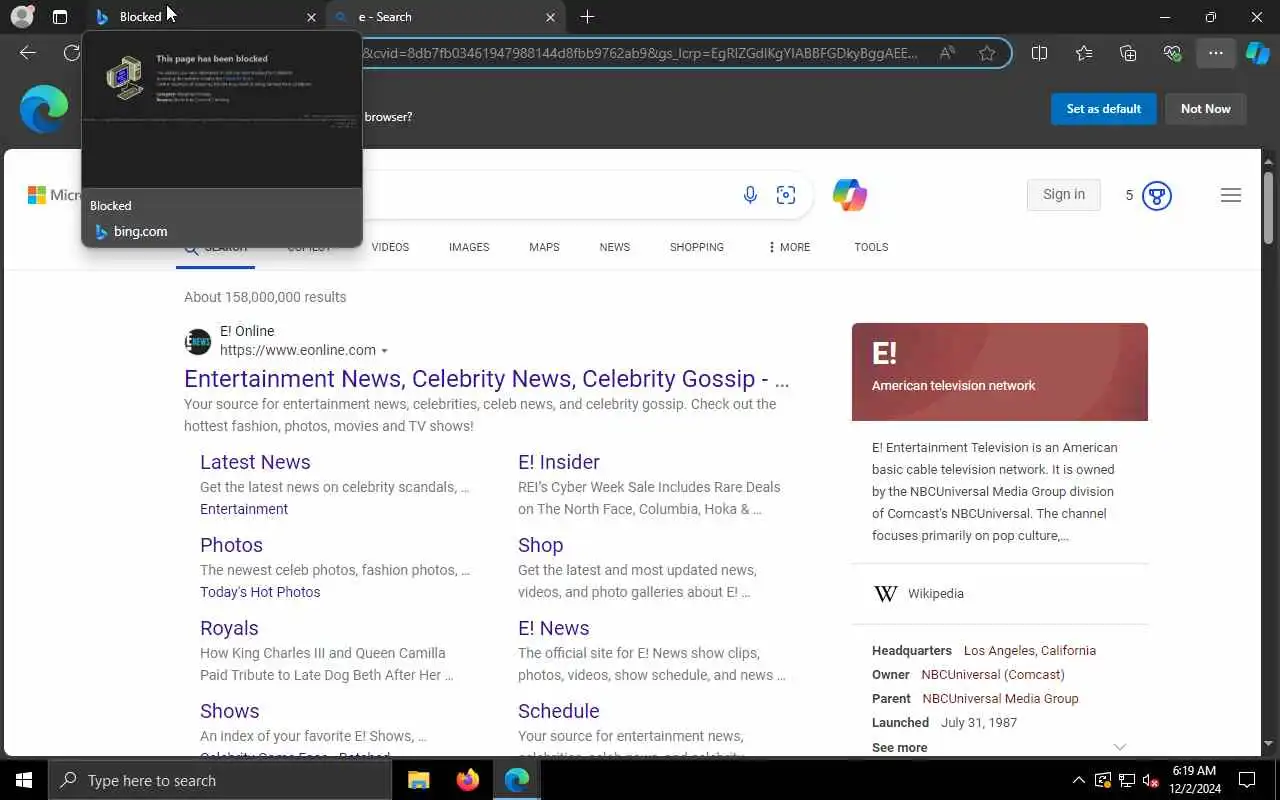Screen dimensions: 1280x800
Task: Add this page to favorites star
Action: coord(987,53)
